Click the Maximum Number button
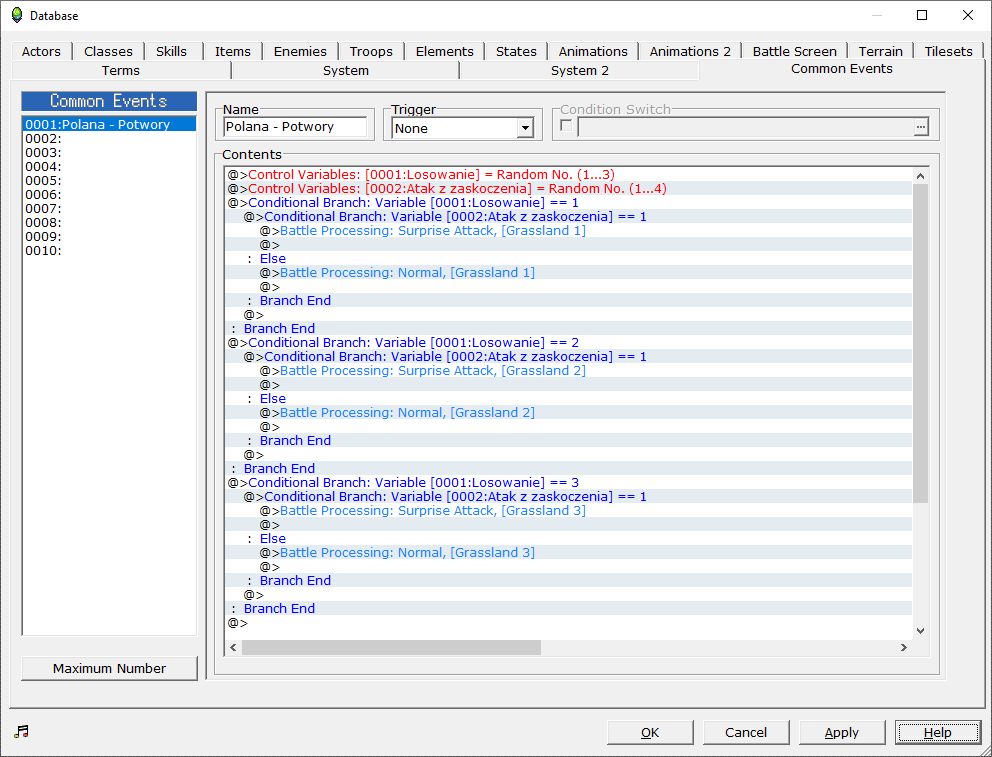 (x=109, y=668)
